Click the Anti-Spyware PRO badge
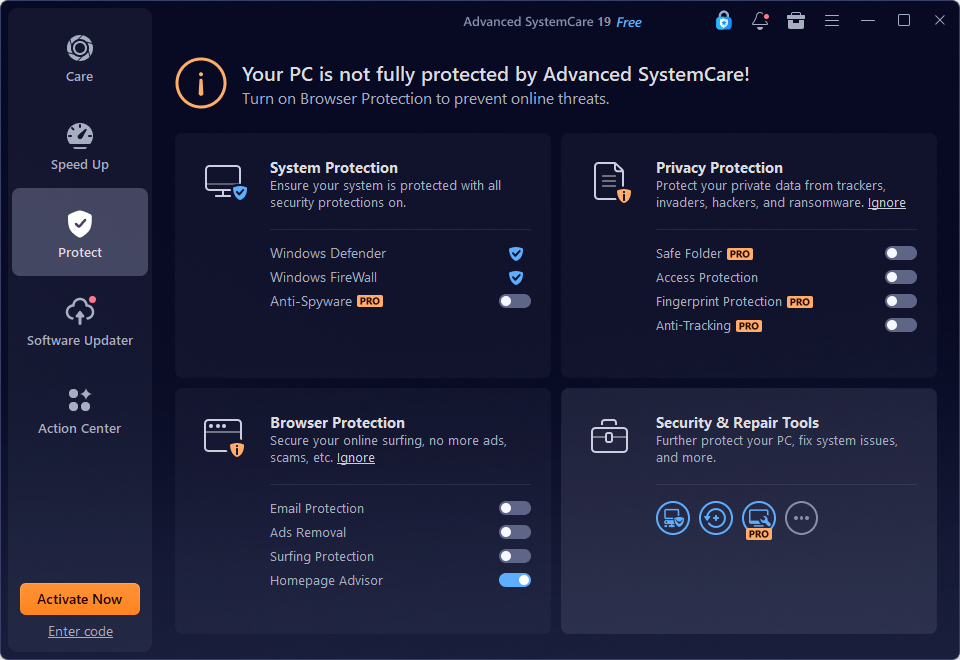 [370, 301]
